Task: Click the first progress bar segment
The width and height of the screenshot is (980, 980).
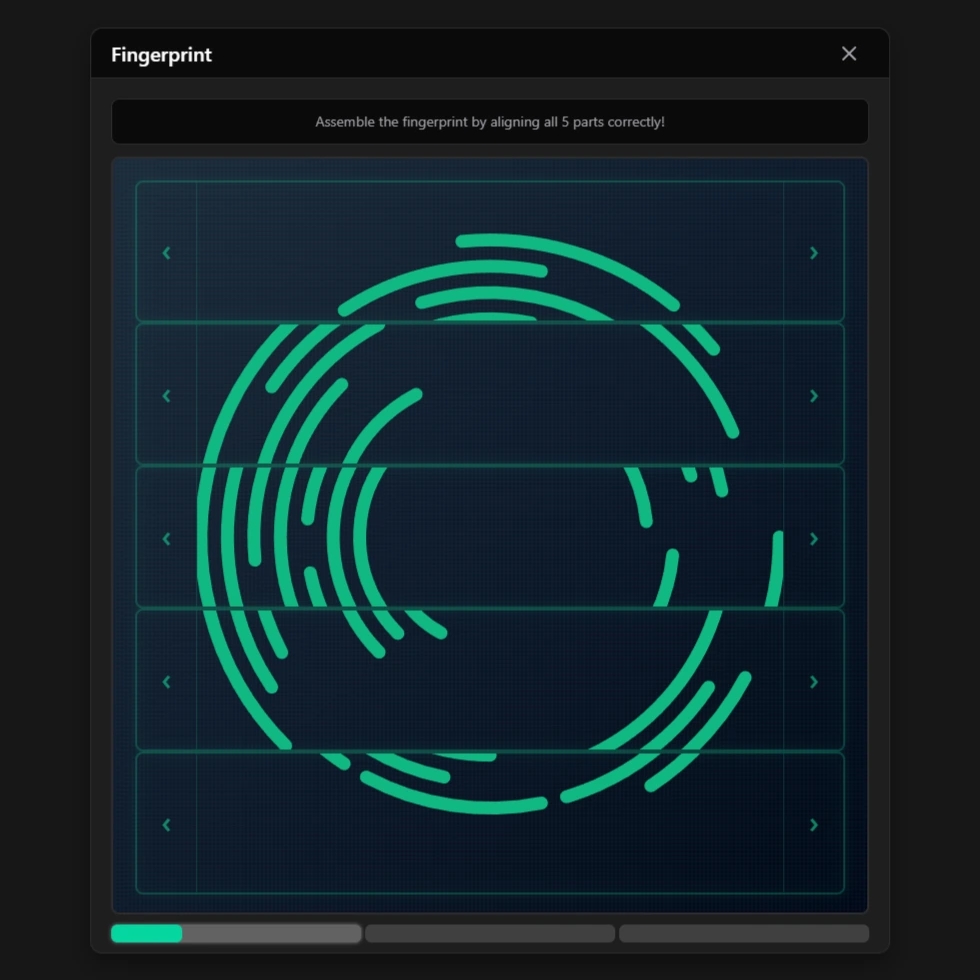Action: tap(236, 933)
